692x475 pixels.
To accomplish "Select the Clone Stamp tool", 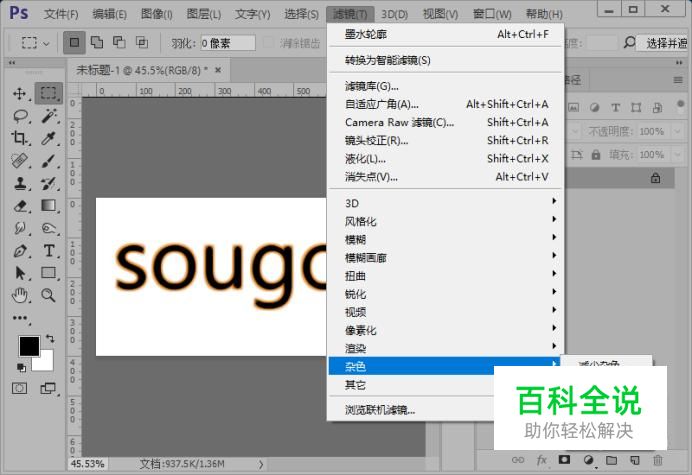I will 19,183.
